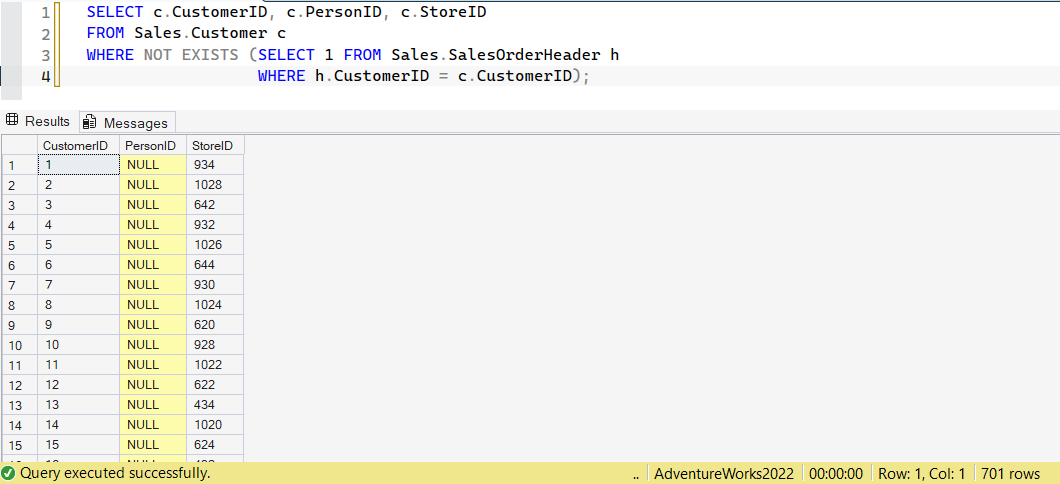This screenshot has width=1060, height=484.
Task: Select row header number 15
Action: pyautogui.click(x=19, y=445)
